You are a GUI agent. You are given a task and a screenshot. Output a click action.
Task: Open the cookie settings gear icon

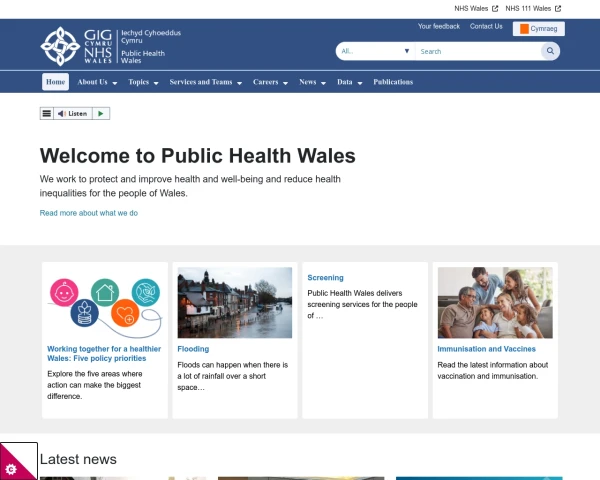pos(11,468)
